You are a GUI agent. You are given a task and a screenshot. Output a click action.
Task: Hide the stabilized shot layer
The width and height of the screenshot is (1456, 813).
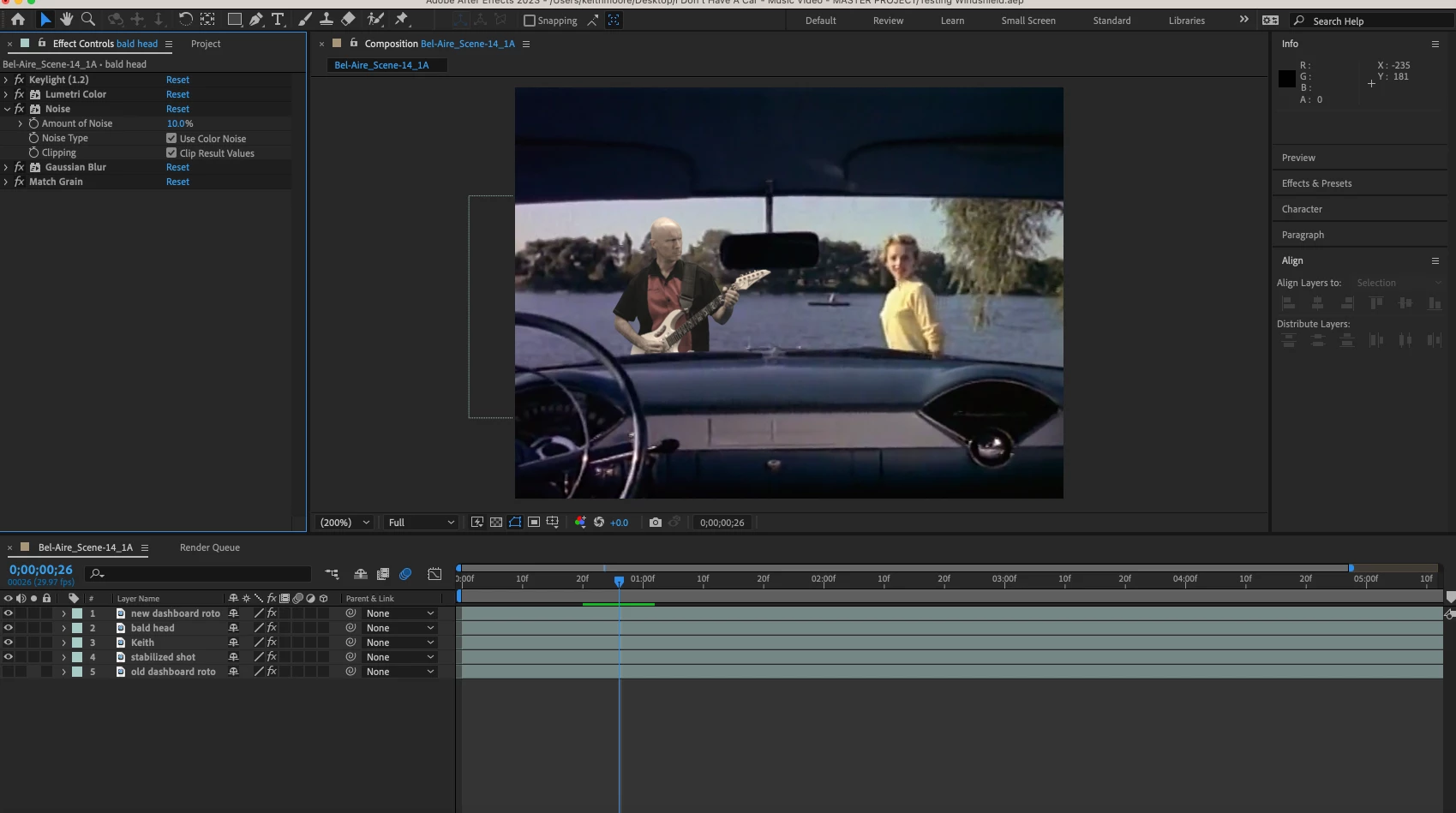click(x=9, y=657)
